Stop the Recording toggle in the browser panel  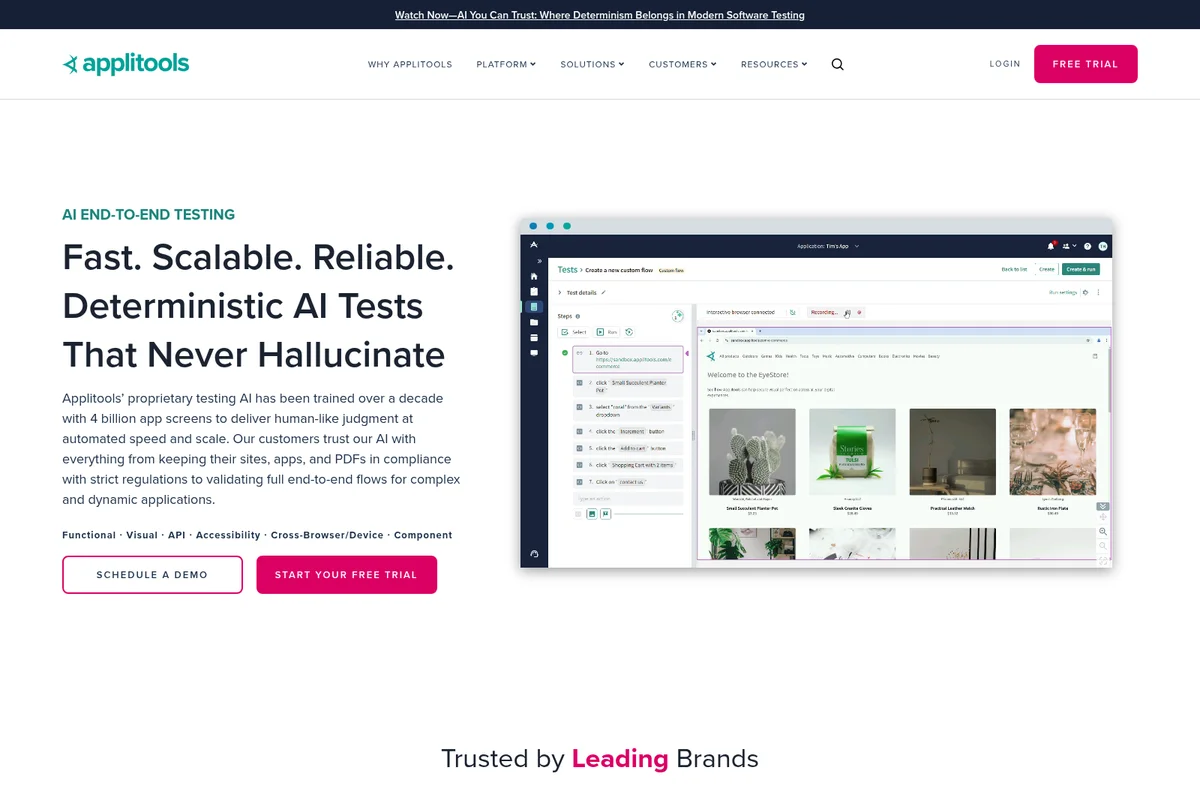pyautogui.click(x=860, y=312)
